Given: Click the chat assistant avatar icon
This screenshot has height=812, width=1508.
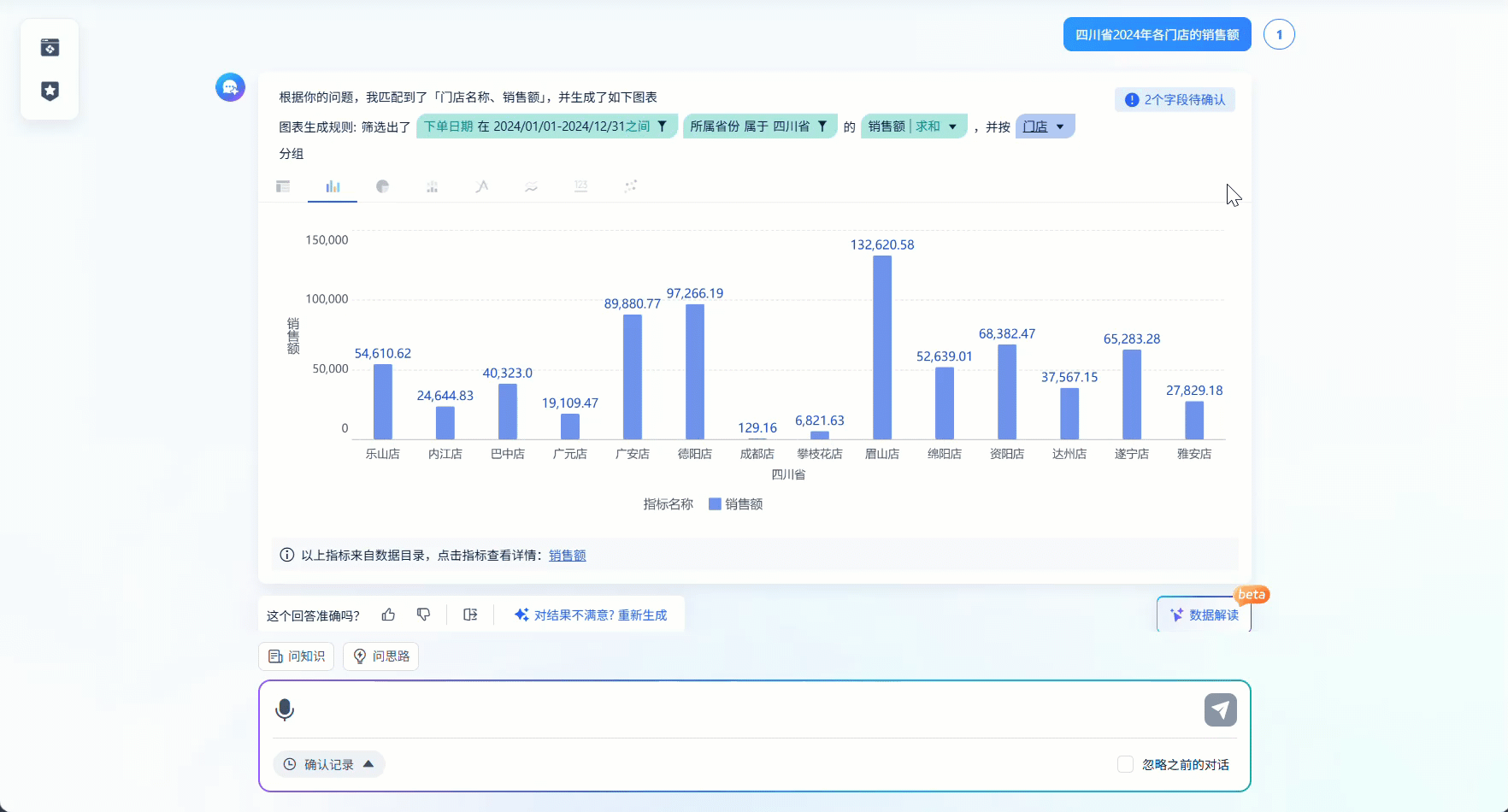Looking at the screenshot, I should tap(230, 87).
